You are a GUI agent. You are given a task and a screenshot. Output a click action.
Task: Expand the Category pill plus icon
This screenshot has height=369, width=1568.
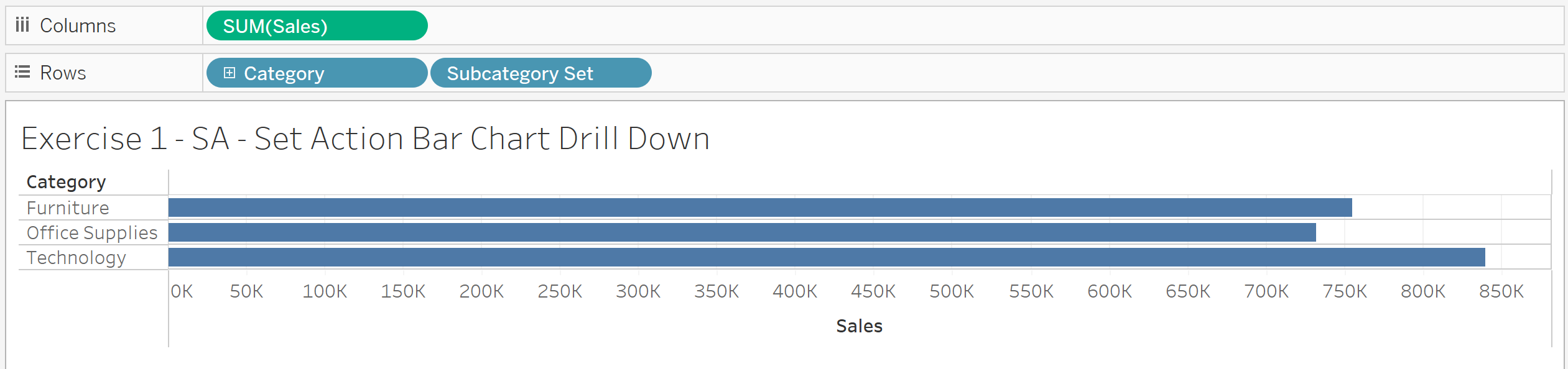[230, 73]
